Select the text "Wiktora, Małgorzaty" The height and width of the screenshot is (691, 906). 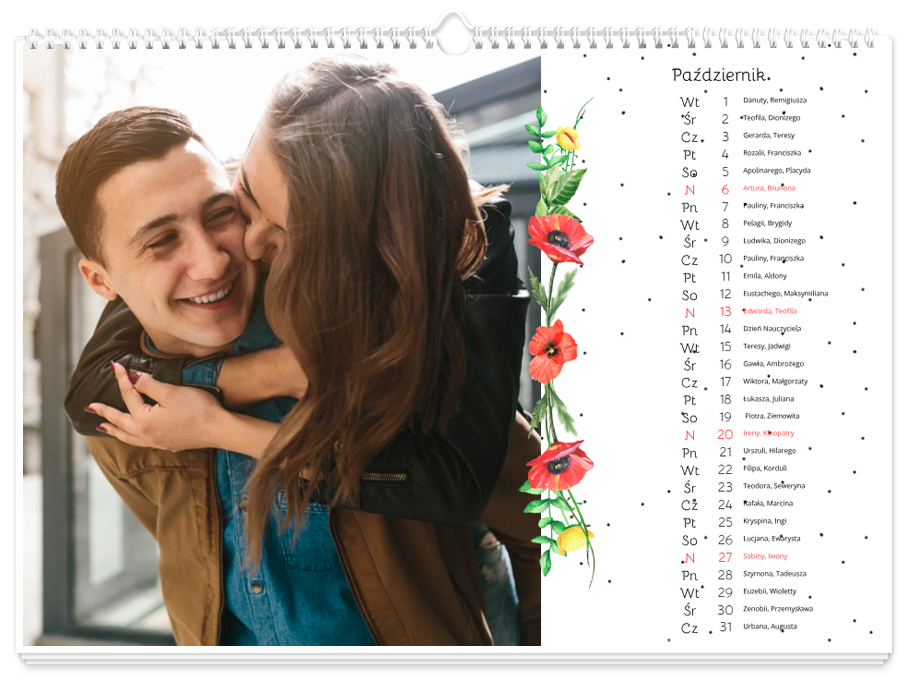[x=775, y=381]
